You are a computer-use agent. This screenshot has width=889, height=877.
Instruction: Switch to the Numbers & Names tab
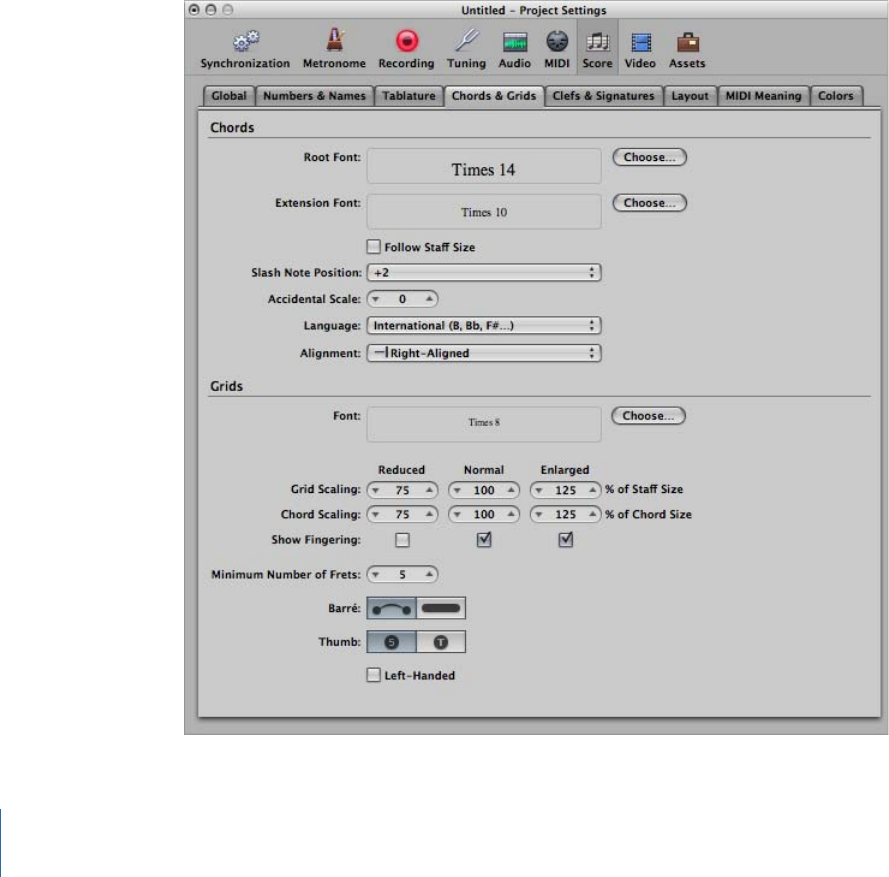point(315,96)
